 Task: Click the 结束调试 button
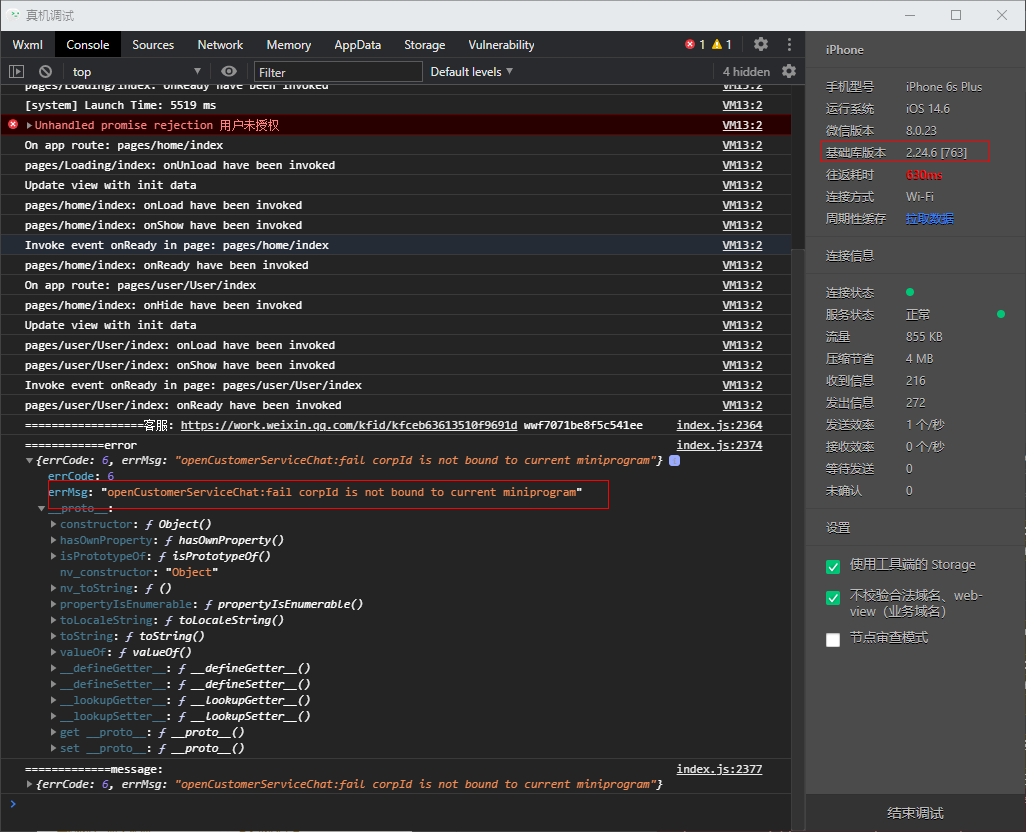coord(915,813)
